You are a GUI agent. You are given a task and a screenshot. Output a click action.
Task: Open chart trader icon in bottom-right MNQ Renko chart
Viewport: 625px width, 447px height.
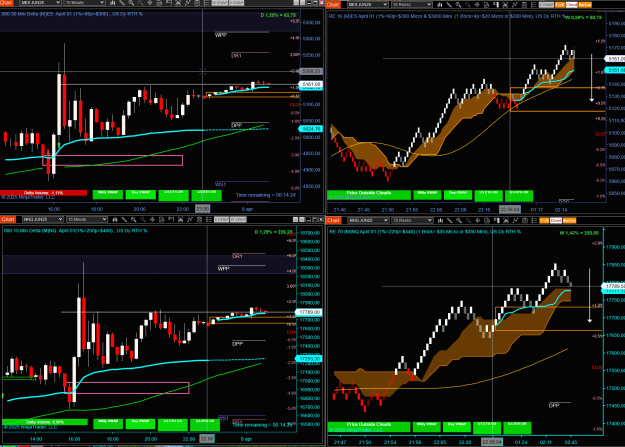497,221
